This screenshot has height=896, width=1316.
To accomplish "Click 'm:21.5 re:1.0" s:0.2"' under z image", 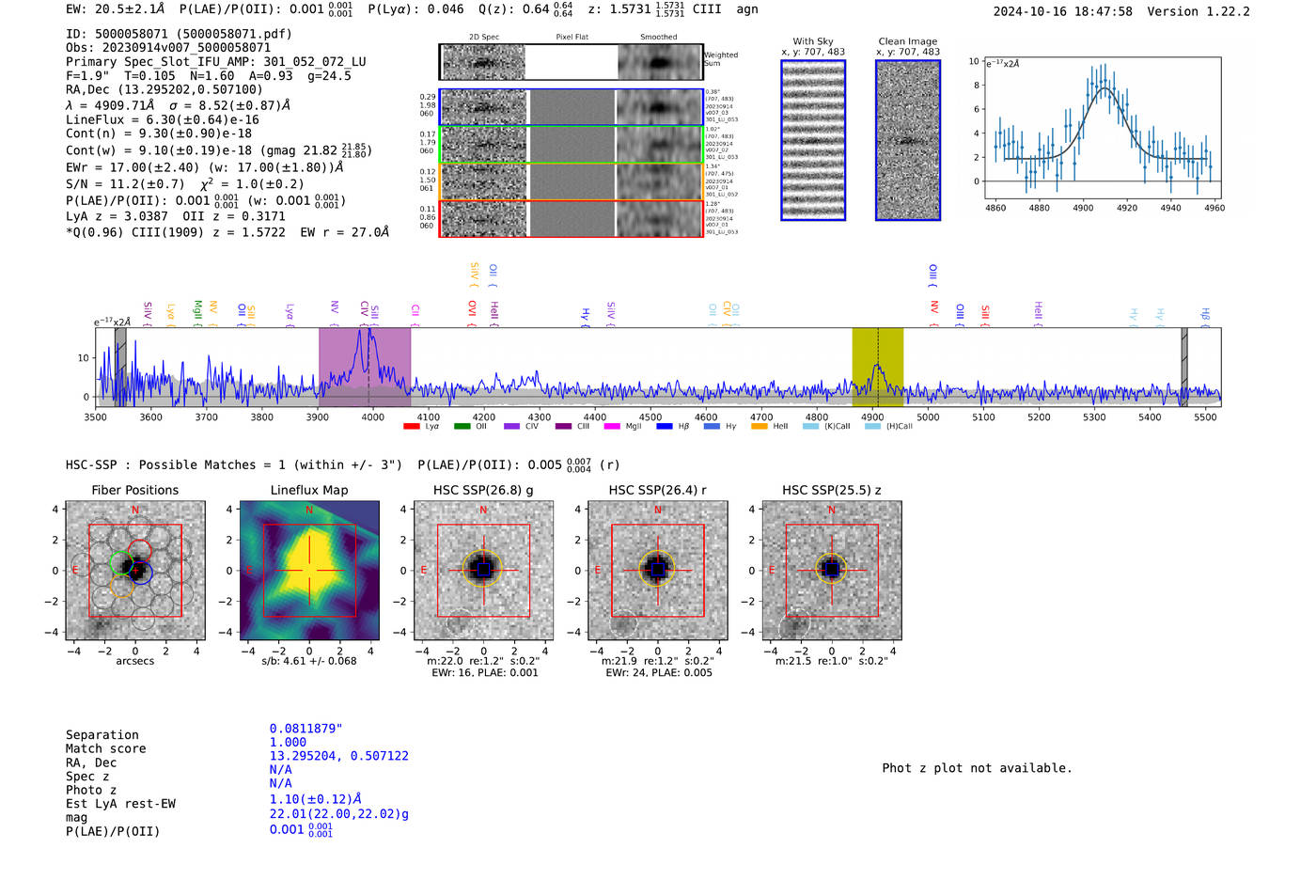I will (832, 661).
